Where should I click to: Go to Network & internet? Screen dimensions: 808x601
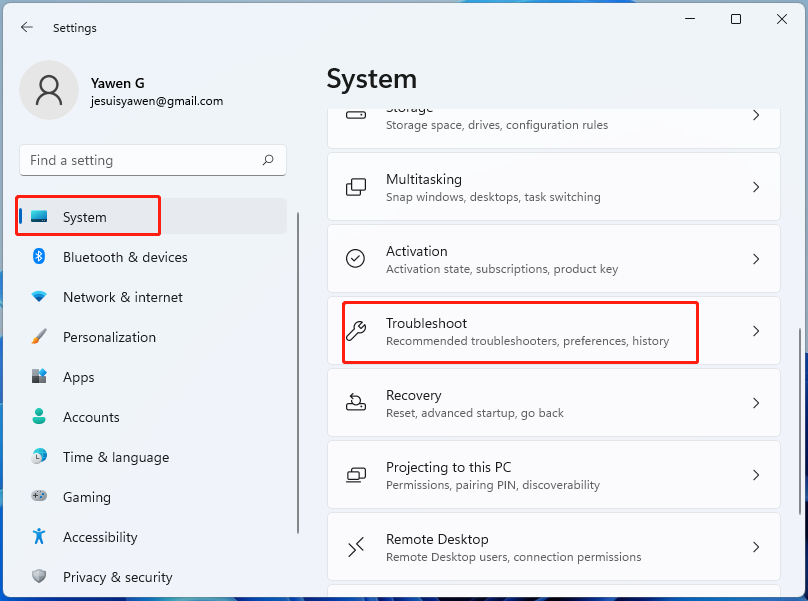(153, 297)
